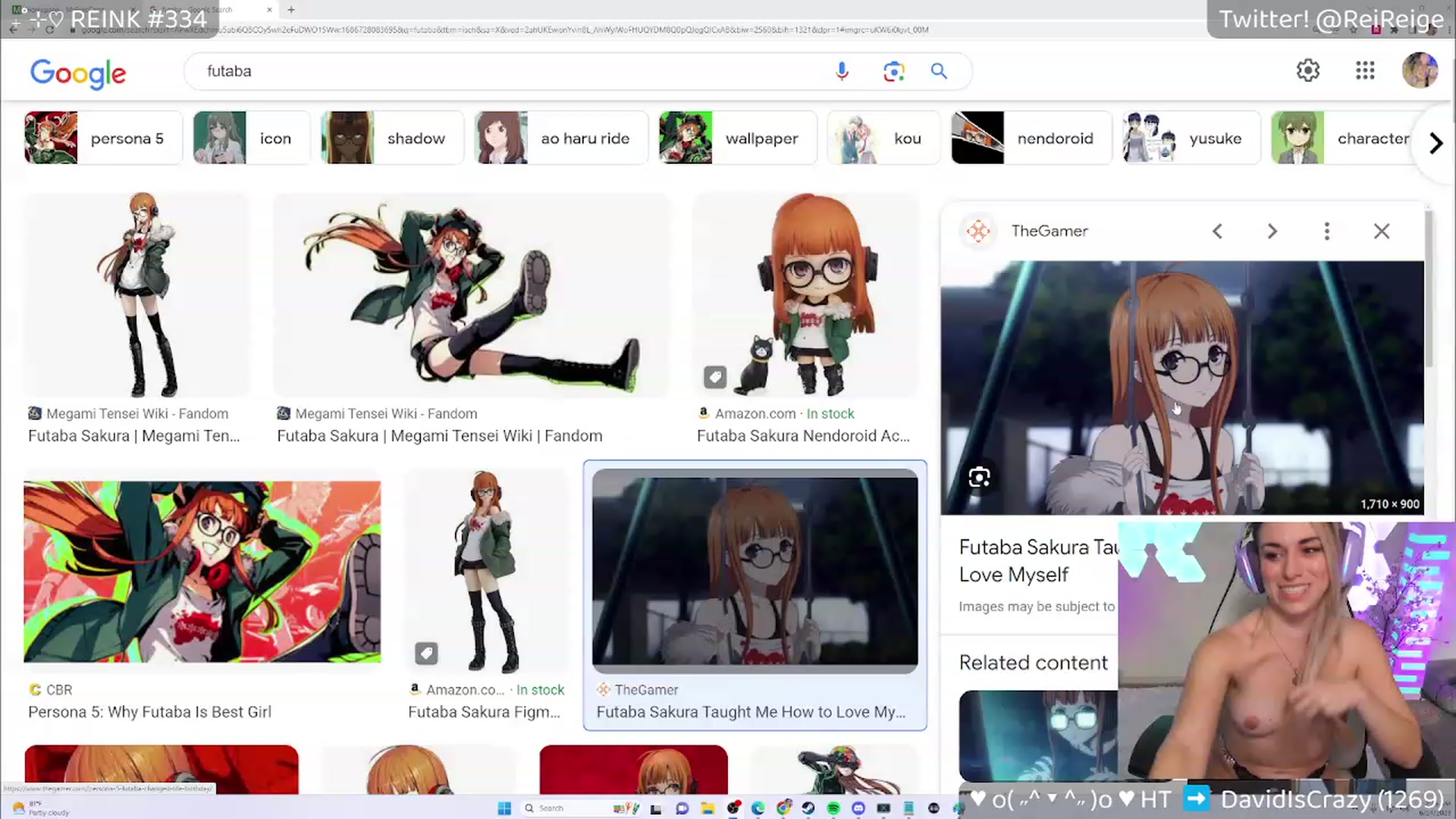Open "Futaba Sakura Taught Me How to Love My..." link
Image resolution: width=1456 pixels, height=819 pixels.
click(751, 712)
